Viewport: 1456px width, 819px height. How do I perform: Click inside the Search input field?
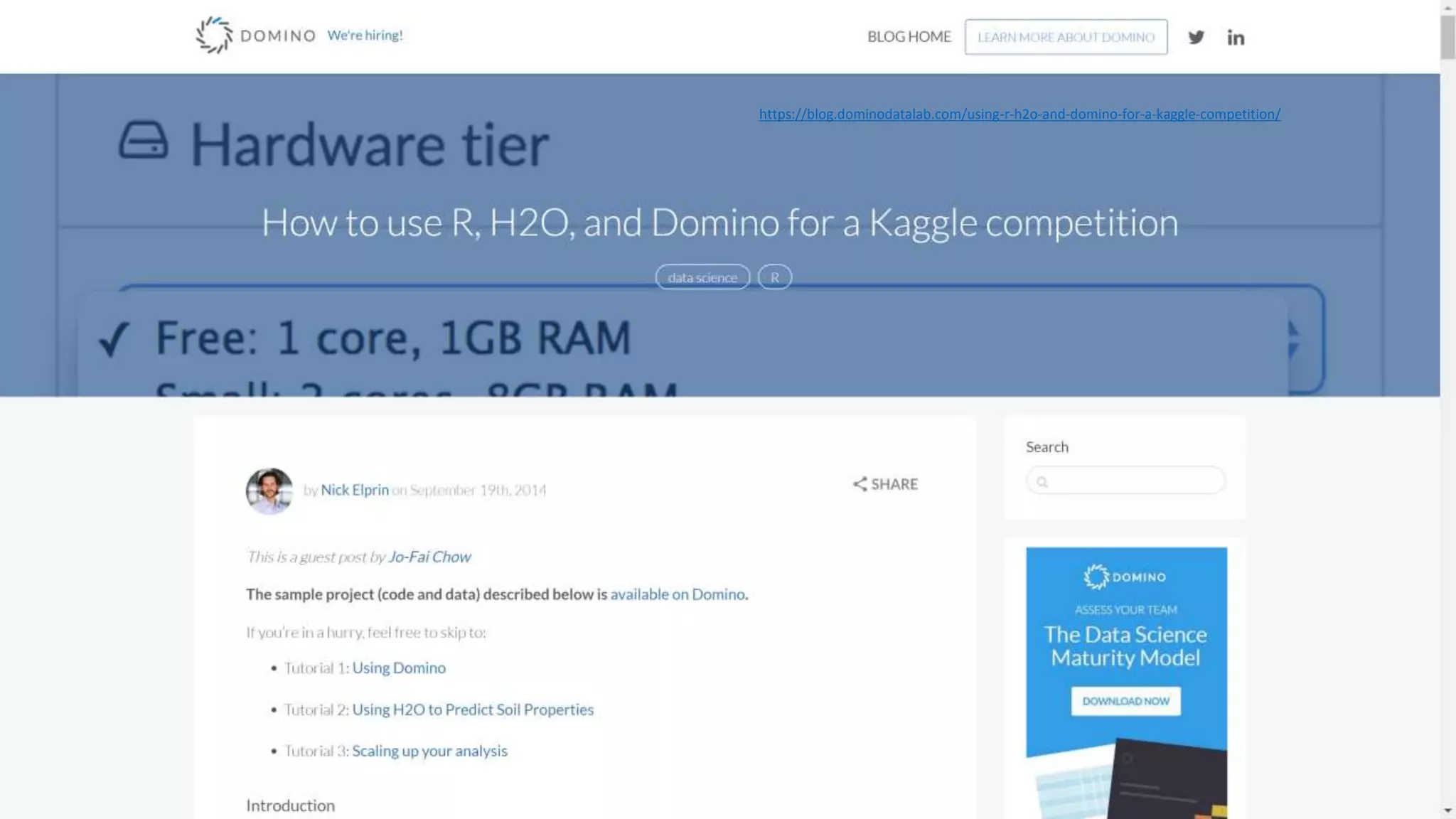click(x=1125, y=481)
